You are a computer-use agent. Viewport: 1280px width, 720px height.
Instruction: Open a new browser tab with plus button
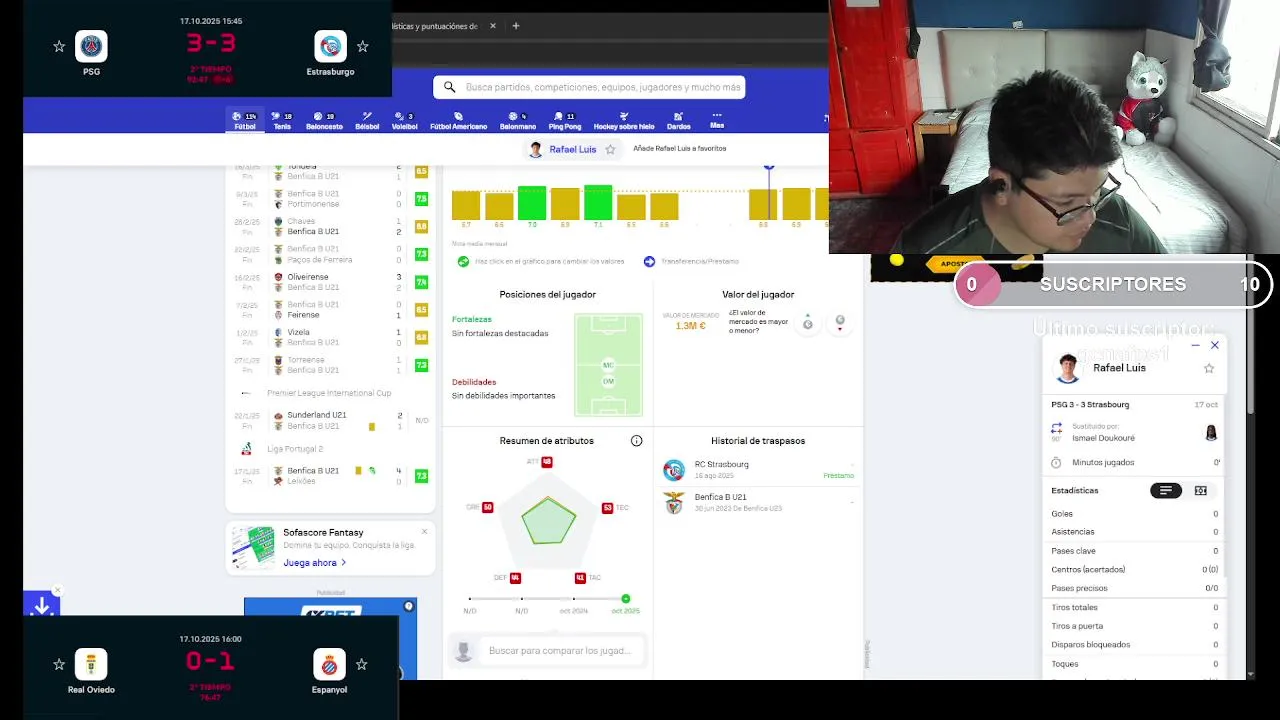tap(516, 26)
